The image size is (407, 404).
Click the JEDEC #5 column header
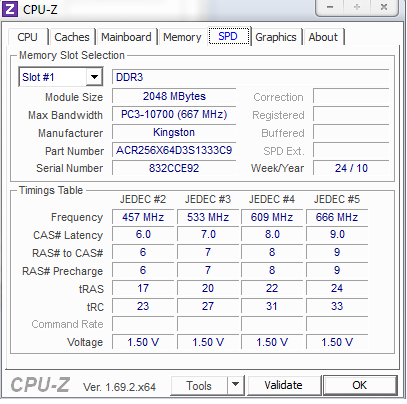[337, 199]
